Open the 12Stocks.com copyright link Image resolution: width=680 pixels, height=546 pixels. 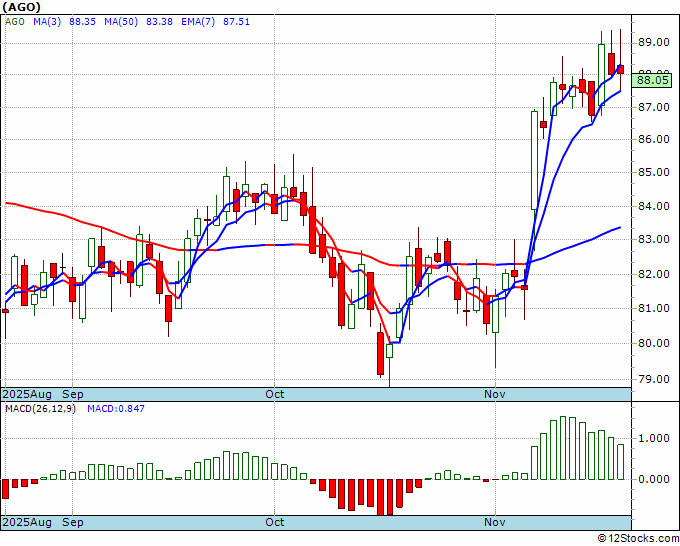click(638, 539)
